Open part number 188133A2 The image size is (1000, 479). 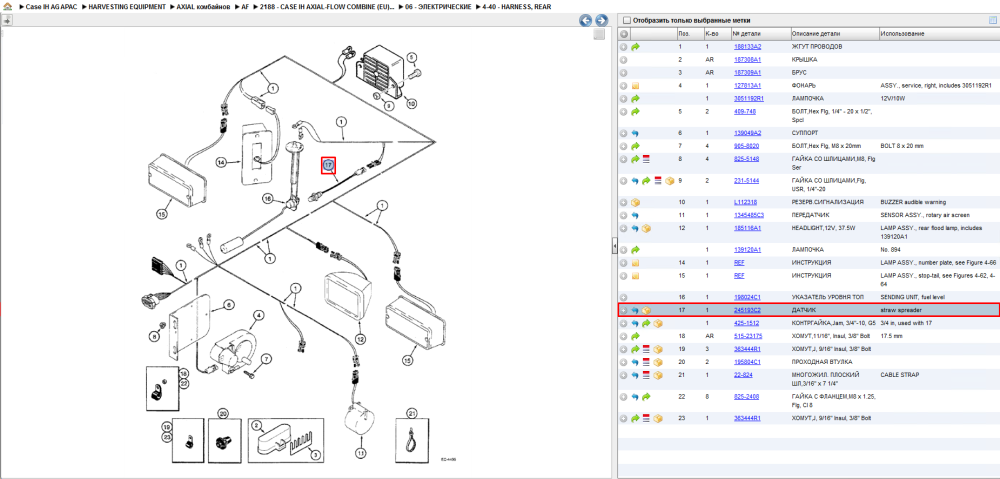747,47
